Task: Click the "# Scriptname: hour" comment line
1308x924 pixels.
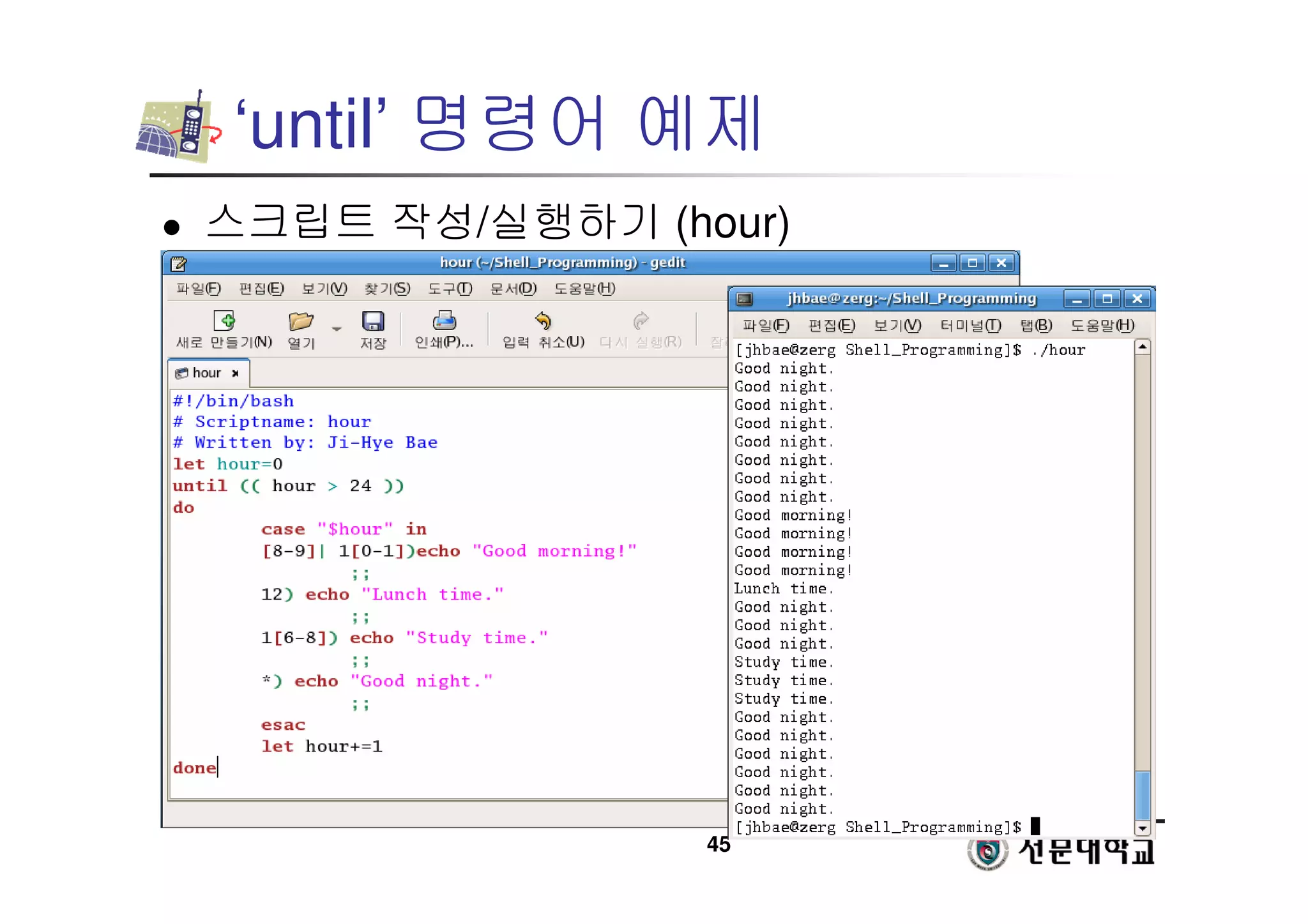Action: [x=272, y=422]
